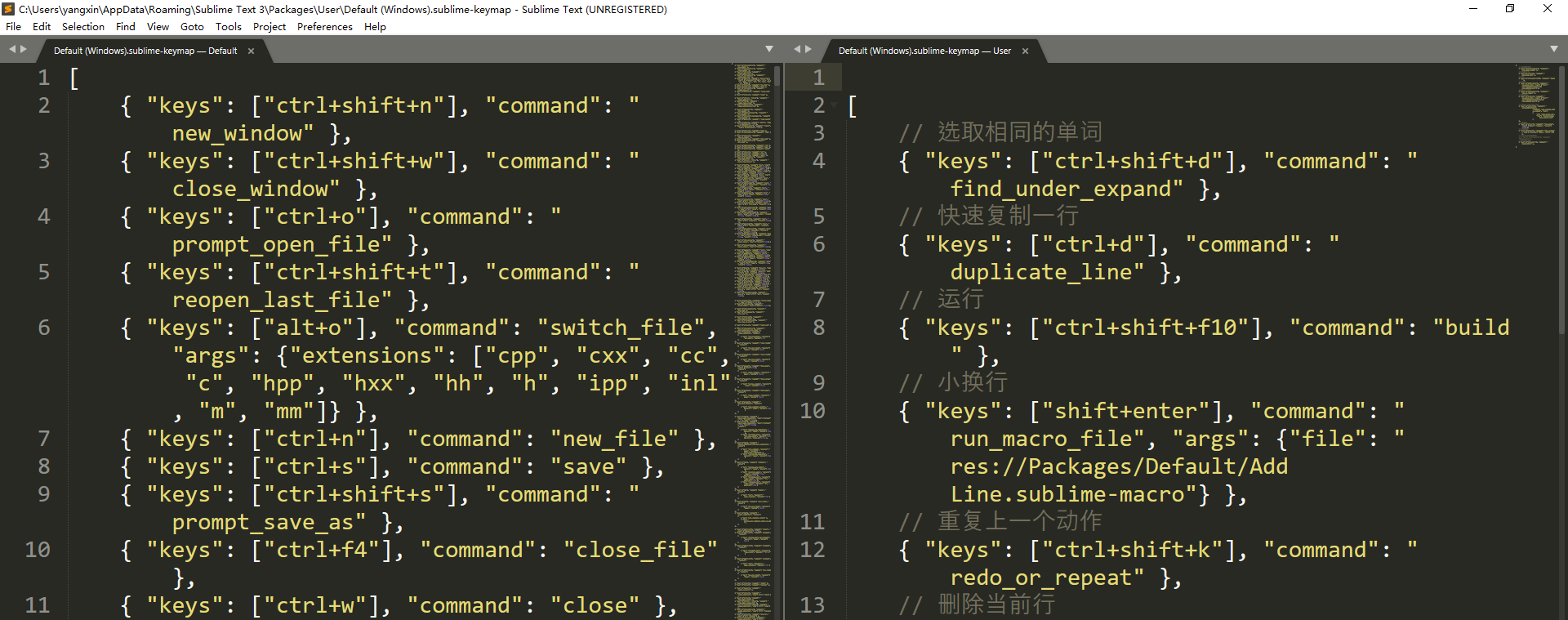This screenshot has width=1568, height=620.
Task: Click the left pane's minimap
Action: (x=752, y=327)
